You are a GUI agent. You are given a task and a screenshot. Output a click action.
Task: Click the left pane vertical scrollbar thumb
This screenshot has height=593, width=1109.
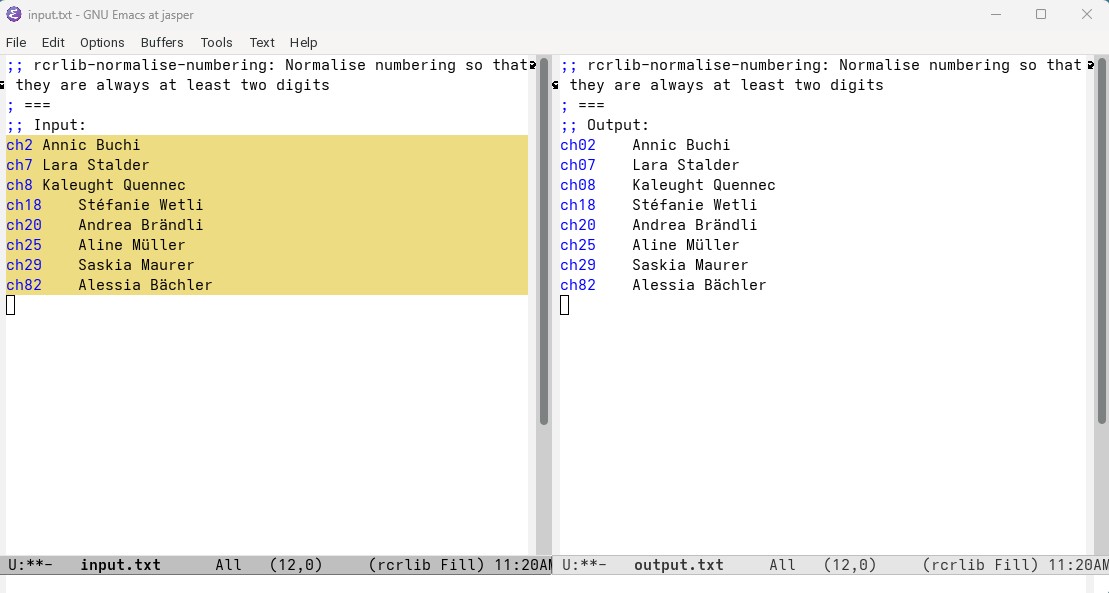[544, 242]
